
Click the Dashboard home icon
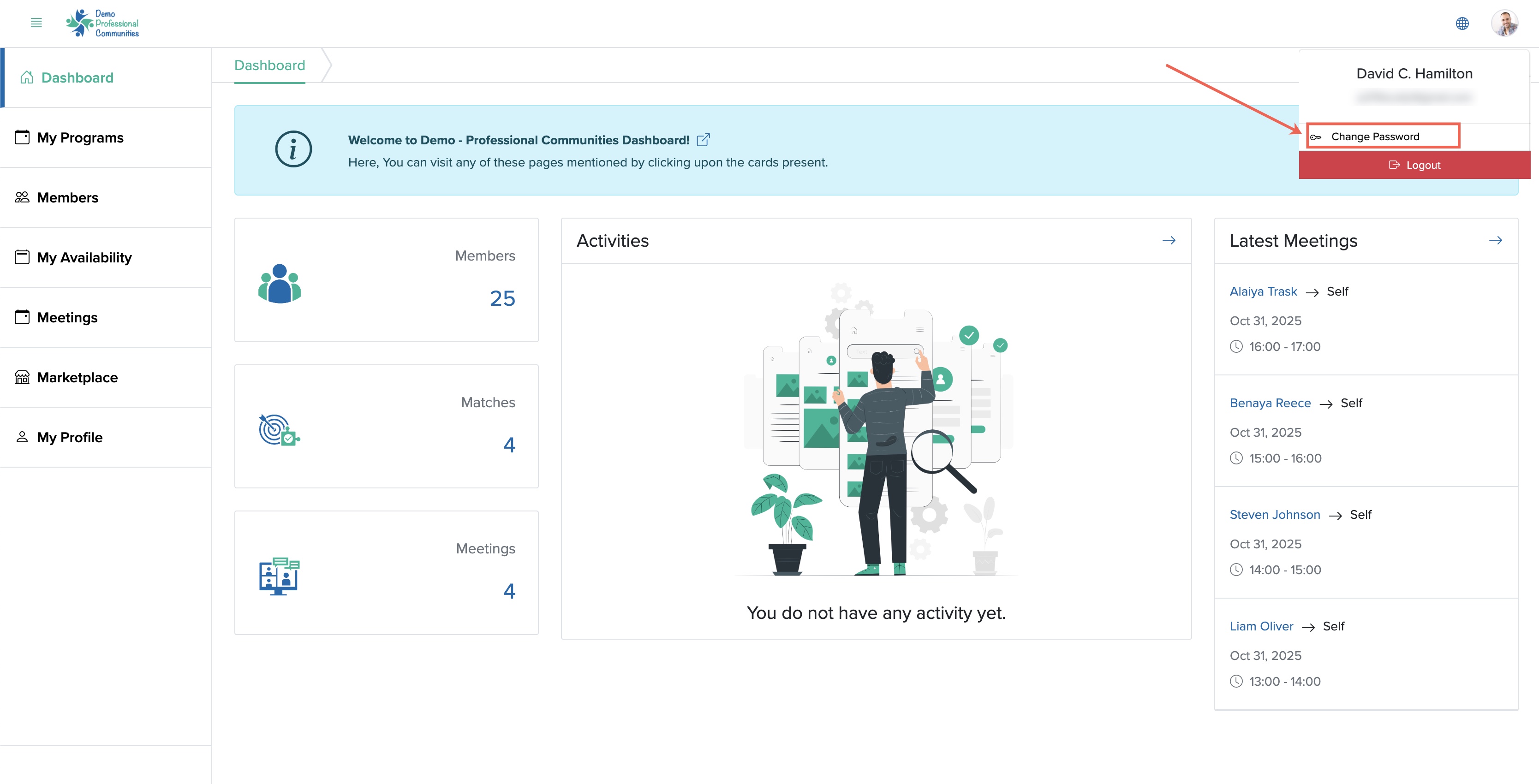click(26, 77)
